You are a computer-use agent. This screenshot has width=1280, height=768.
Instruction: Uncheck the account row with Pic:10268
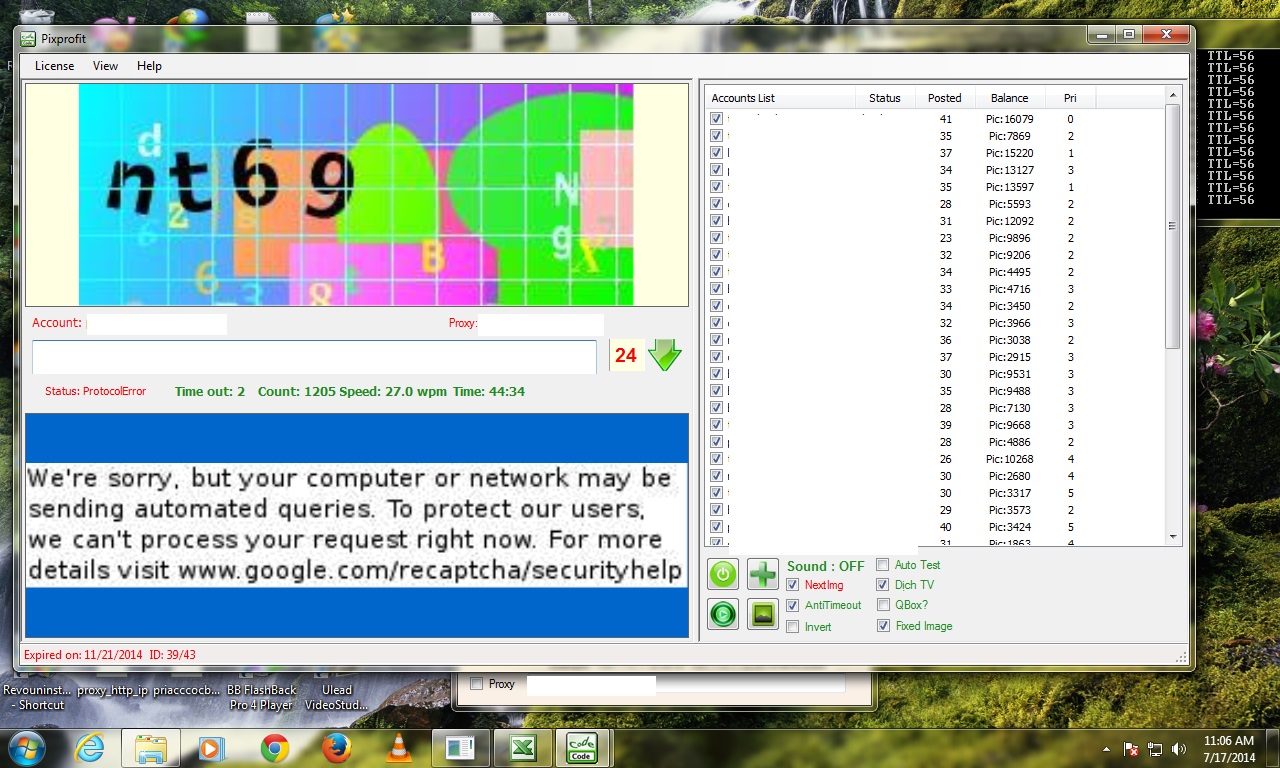(716, 459)
